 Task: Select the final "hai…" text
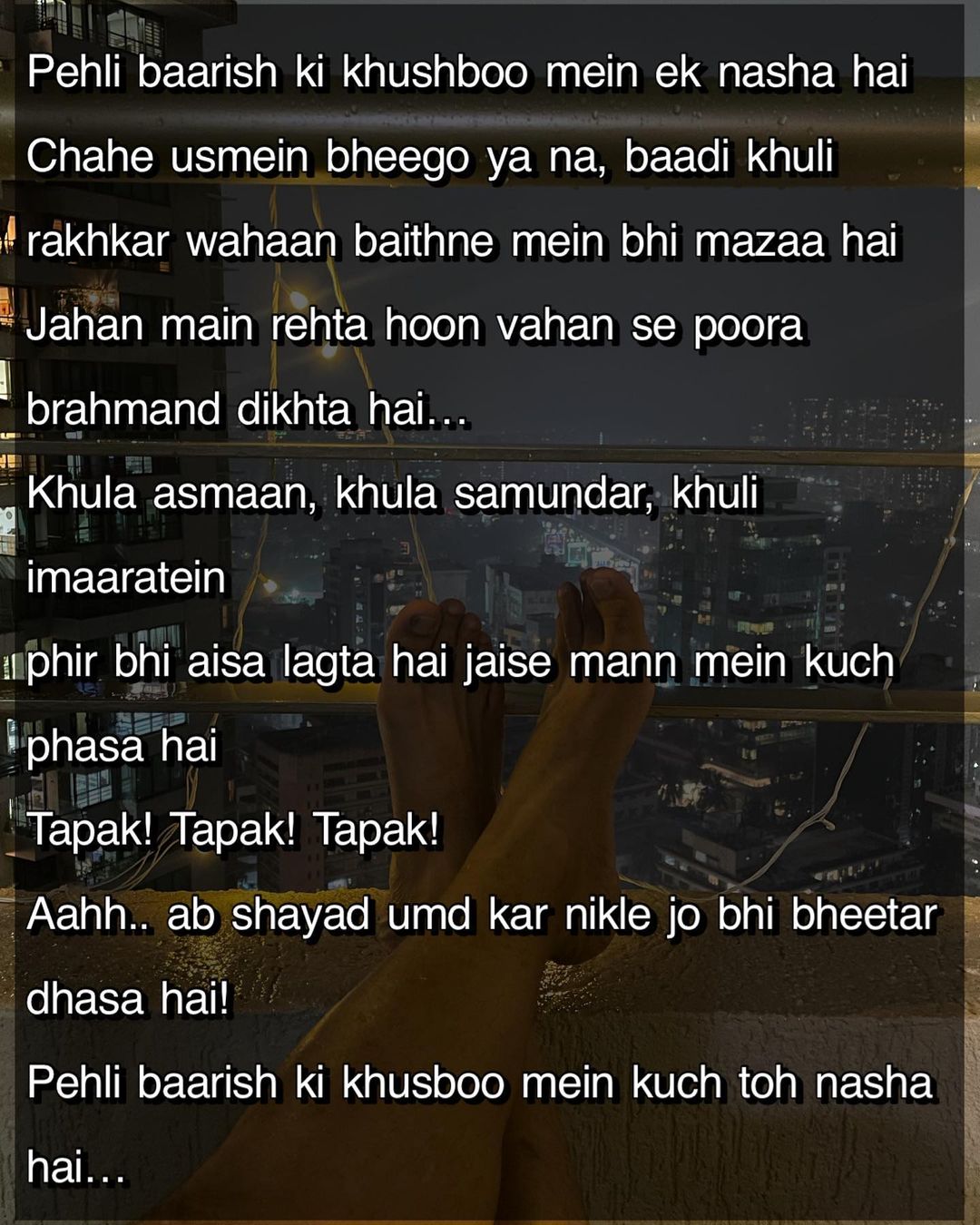[76, 1168]
